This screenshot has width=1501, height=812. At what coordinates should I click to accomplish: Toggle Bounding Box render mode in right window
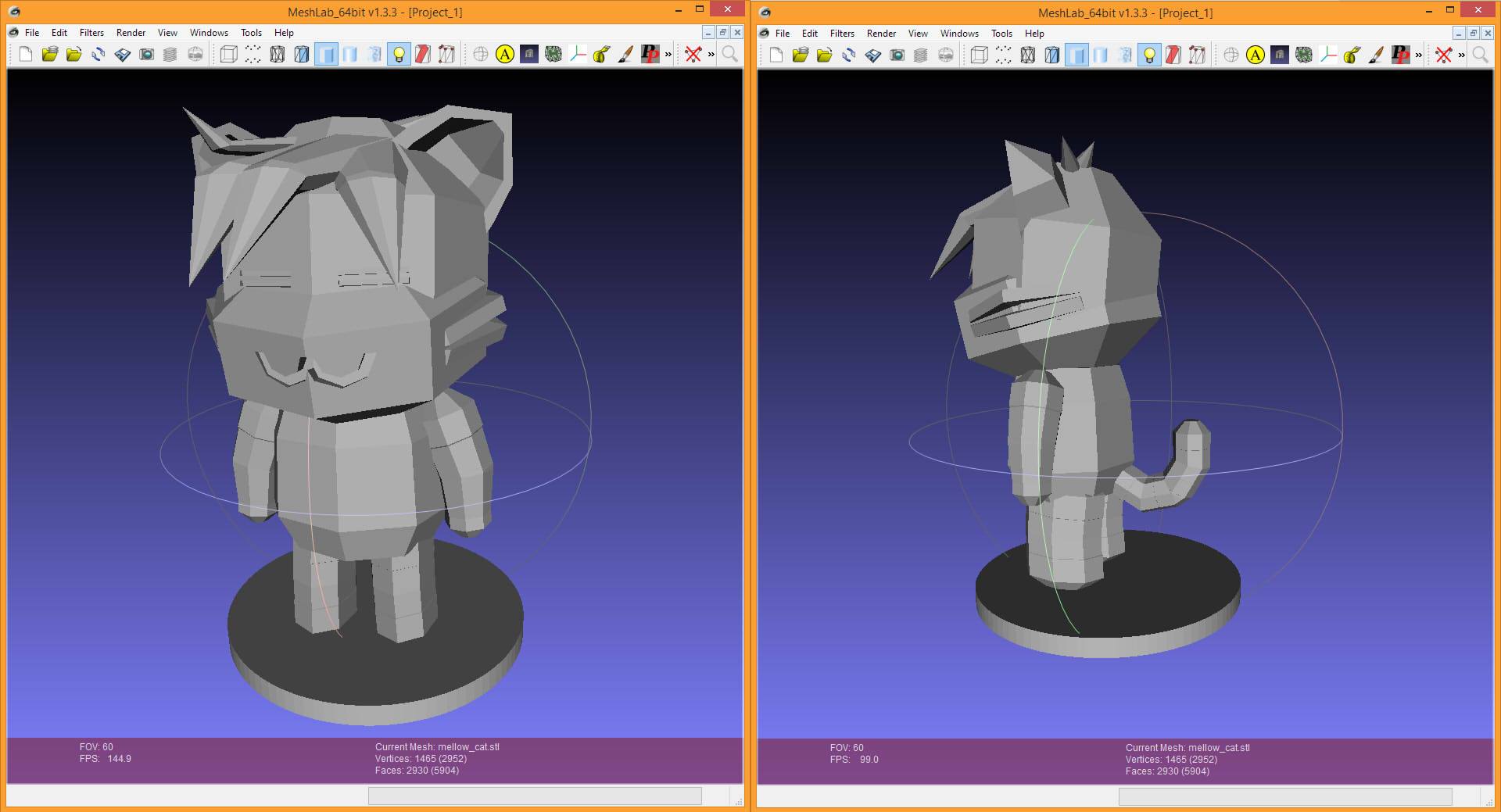pos(979,55)
